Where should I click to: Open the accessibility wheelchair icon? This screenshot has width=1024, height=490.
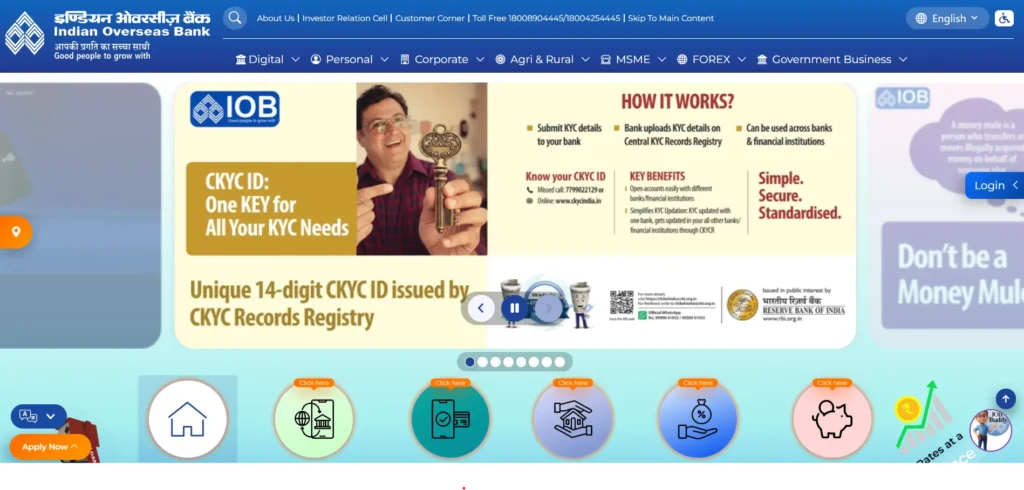[1004, 18]
